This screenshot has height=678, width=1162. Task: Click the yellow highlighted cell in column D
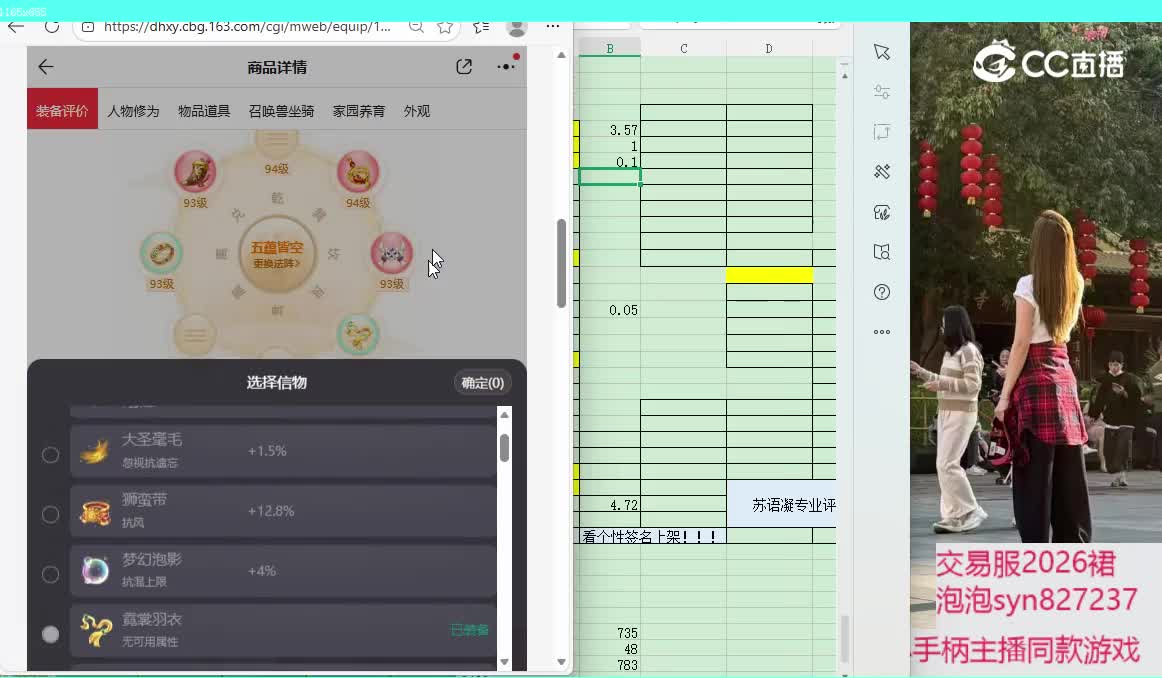click(769, 275)
